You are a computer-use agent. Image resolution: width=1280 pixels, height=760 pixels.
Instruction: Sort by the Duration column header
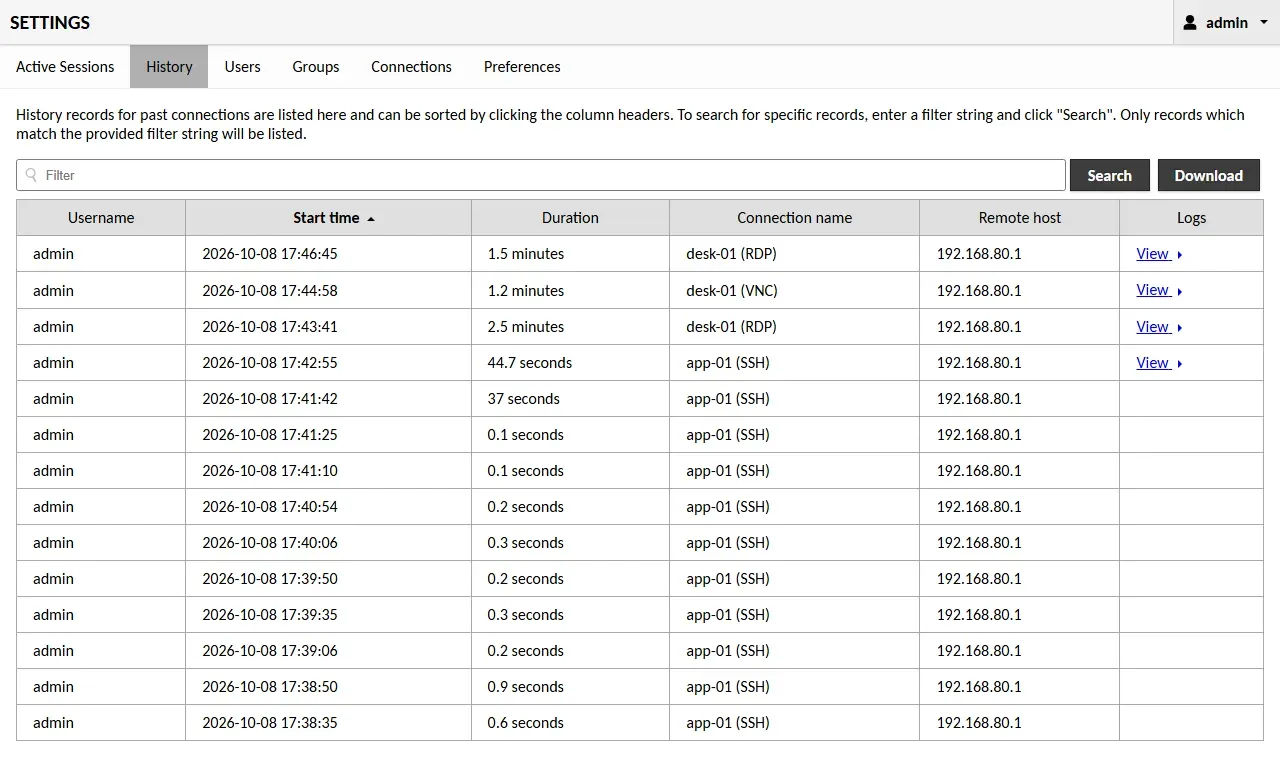point(570,218)
